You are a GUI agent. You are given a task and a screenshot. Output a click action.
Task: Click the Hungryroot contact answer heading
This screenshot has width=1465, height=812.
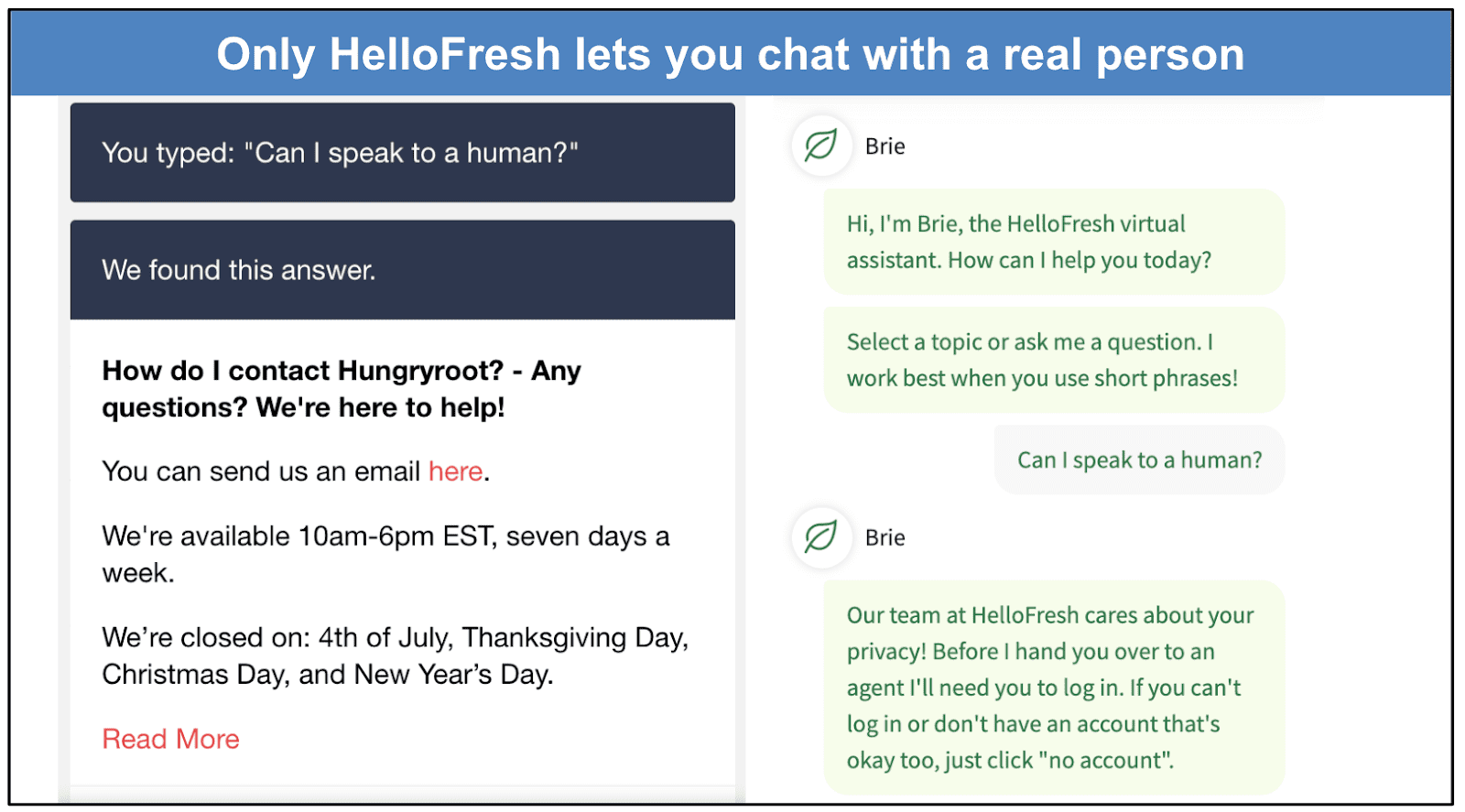340,388
